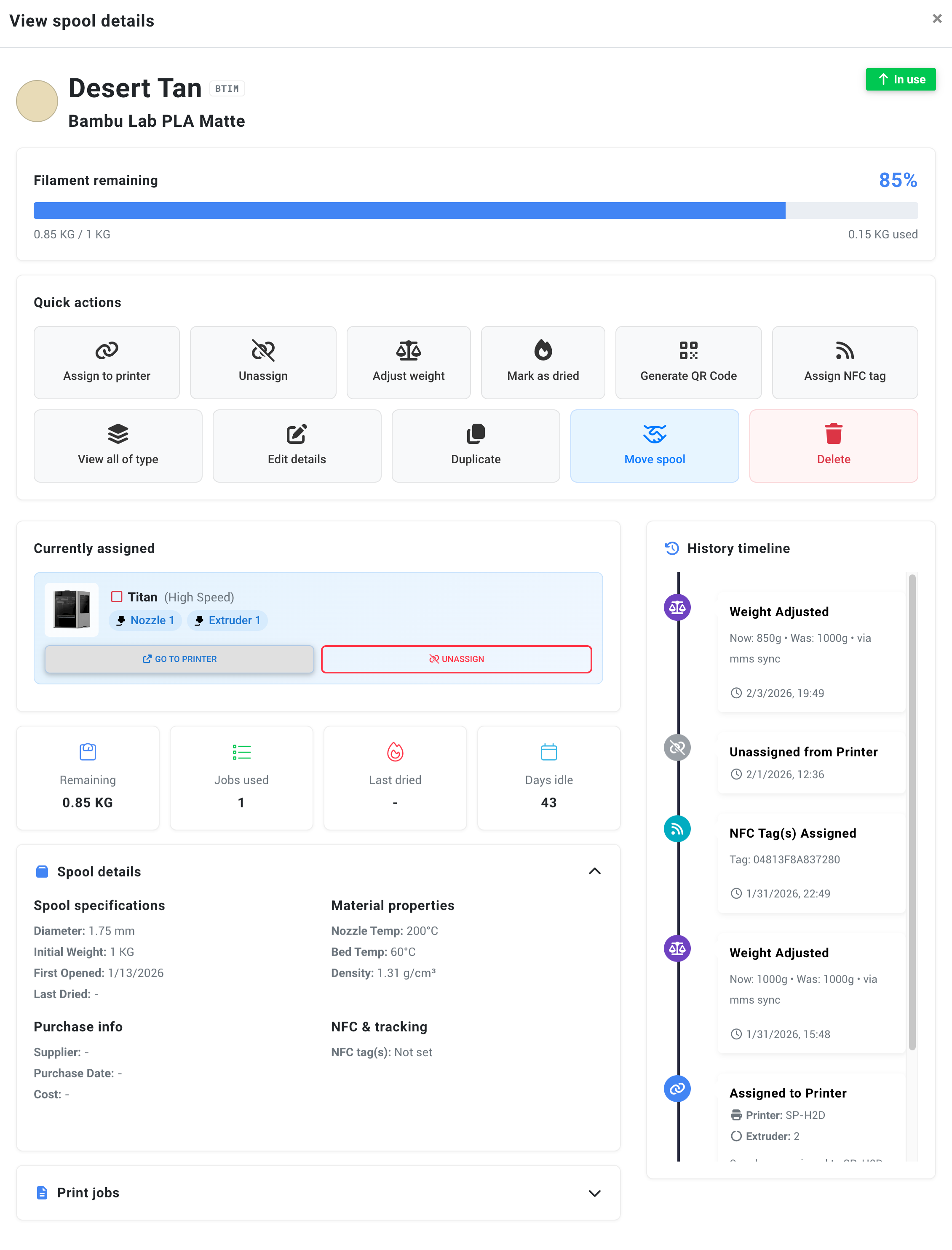The image size is (952, 1250).
Task: Click the History timeline scrollbar
Action: [x=912, y=812]
